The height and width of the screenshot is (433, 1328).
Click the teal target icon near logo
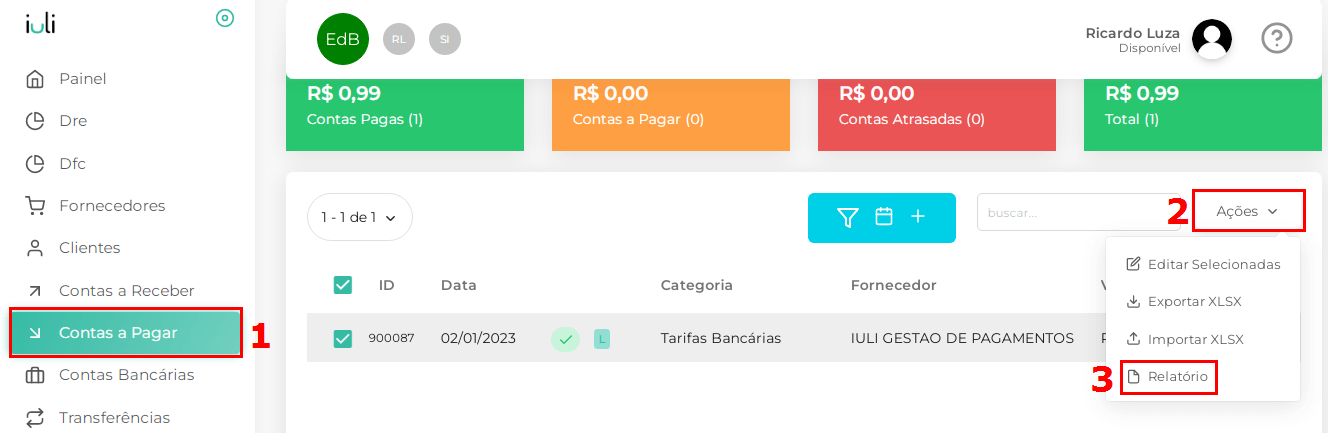click(225, 18)
